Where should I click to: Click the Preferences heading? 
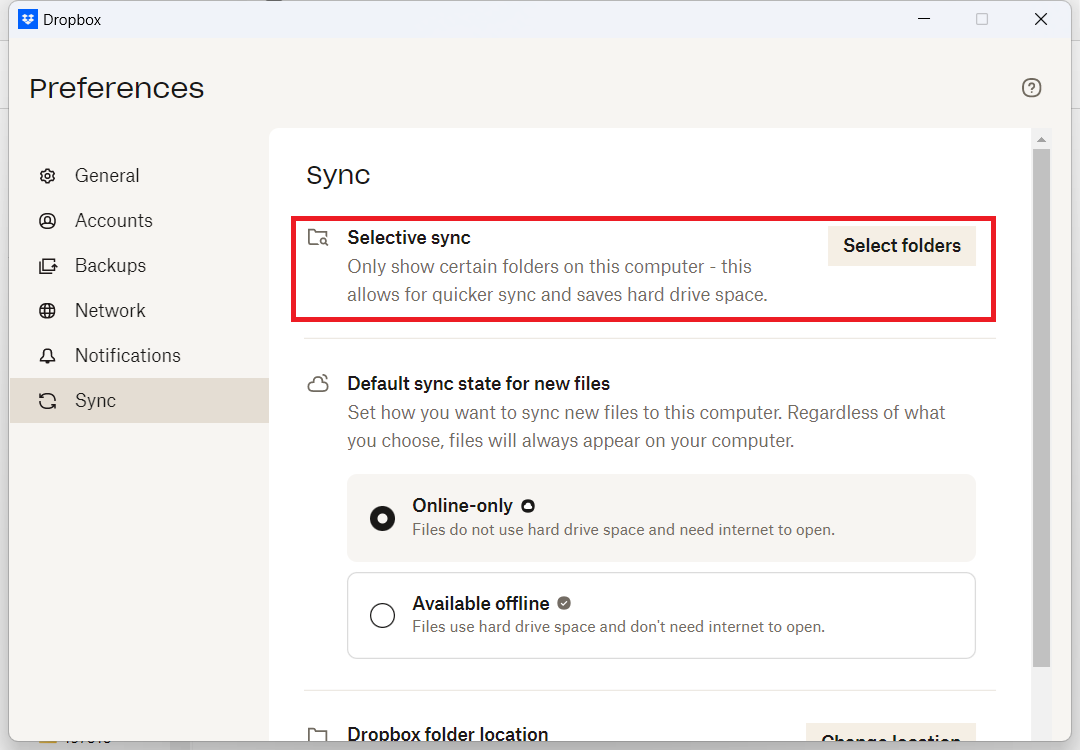point(117,89)
